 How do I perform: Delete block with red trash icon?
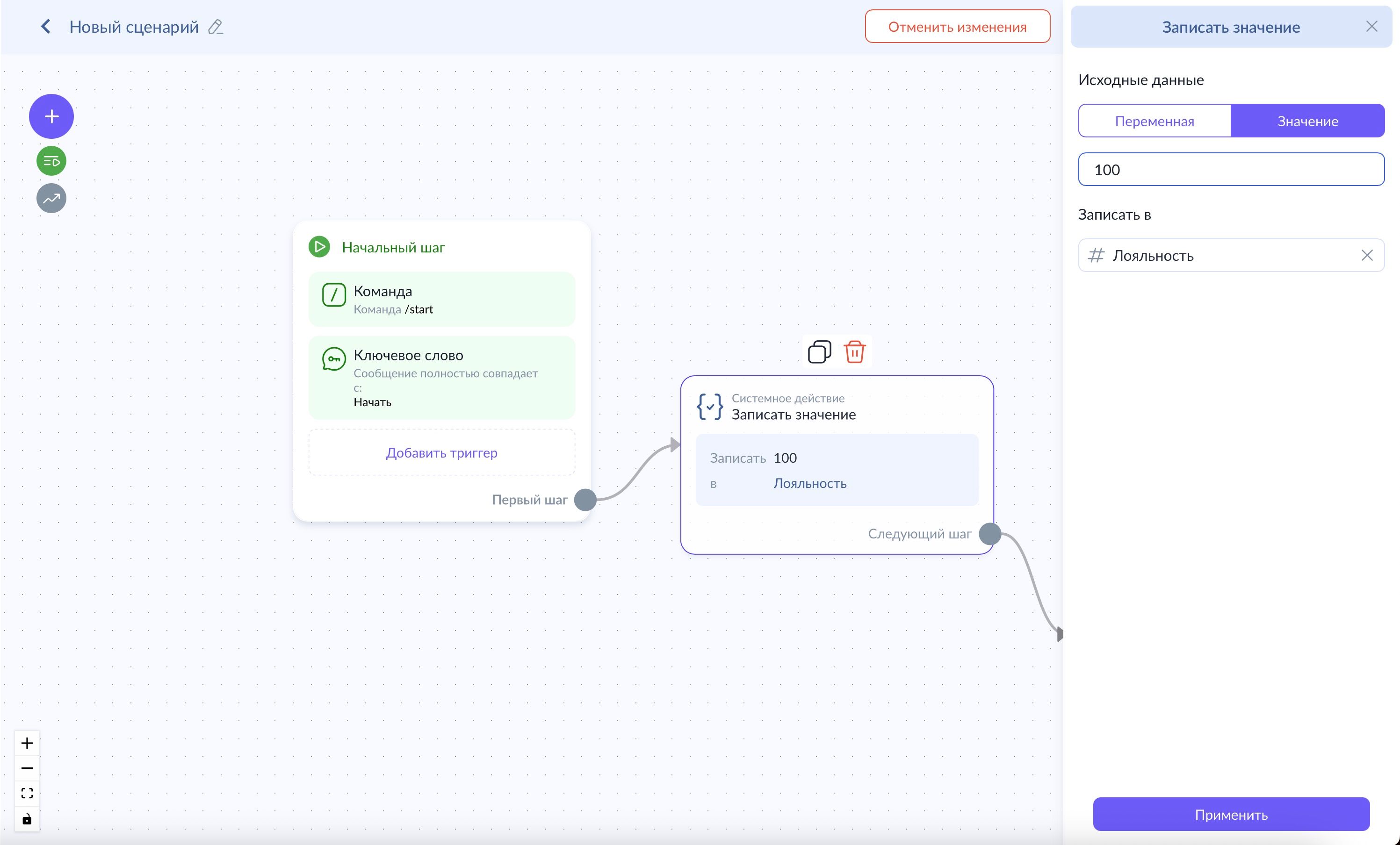(x=854, y=352)
